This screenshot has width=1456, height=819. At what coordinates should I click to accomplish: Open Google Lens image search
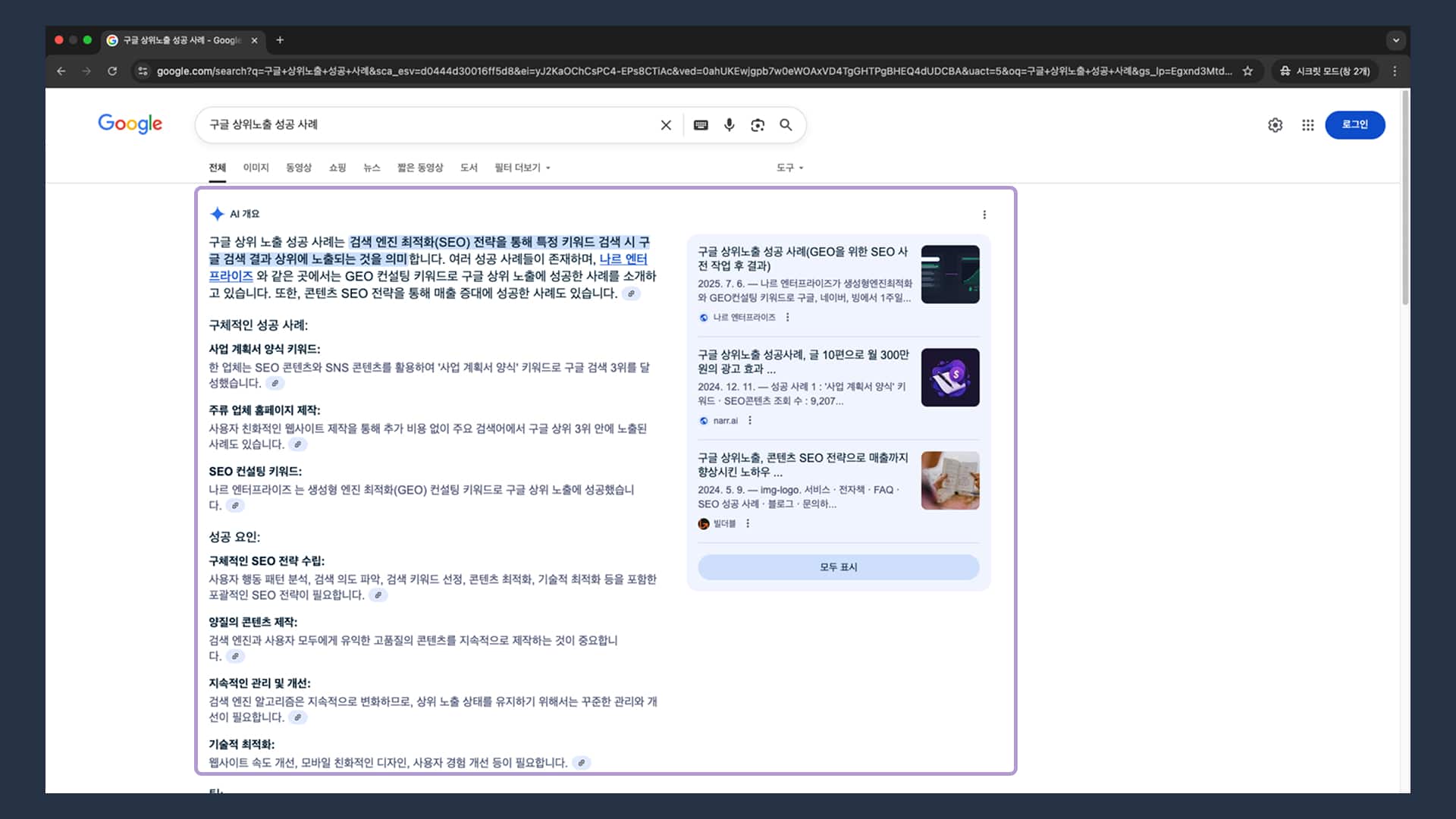tap(758, 125)
